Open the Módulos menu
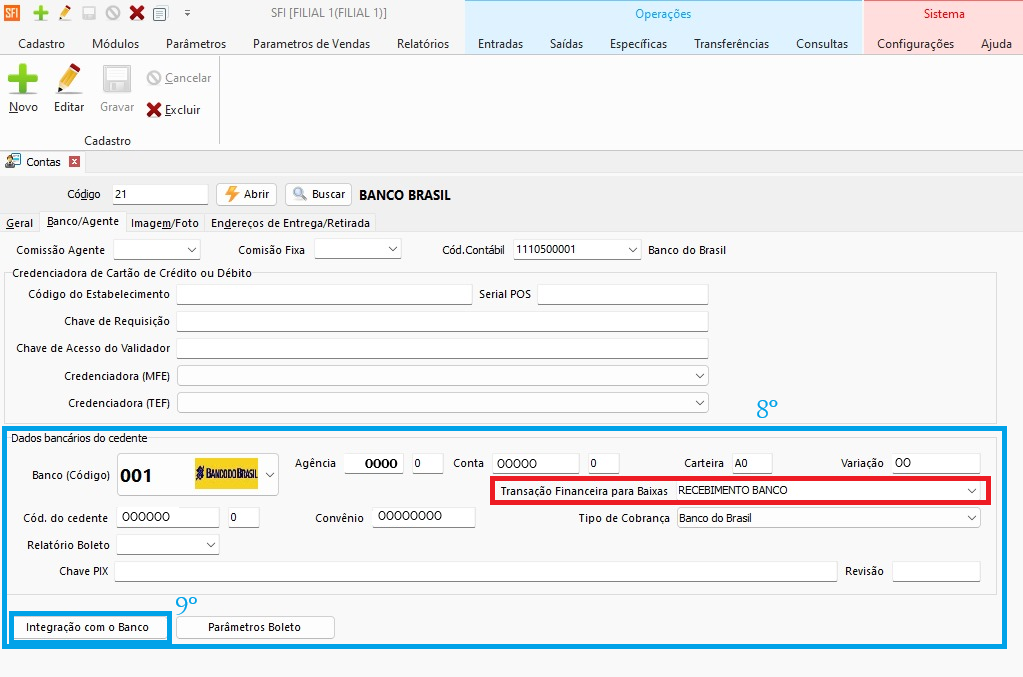Screen dimensions: 1023x677 click(x=115, y=44)
